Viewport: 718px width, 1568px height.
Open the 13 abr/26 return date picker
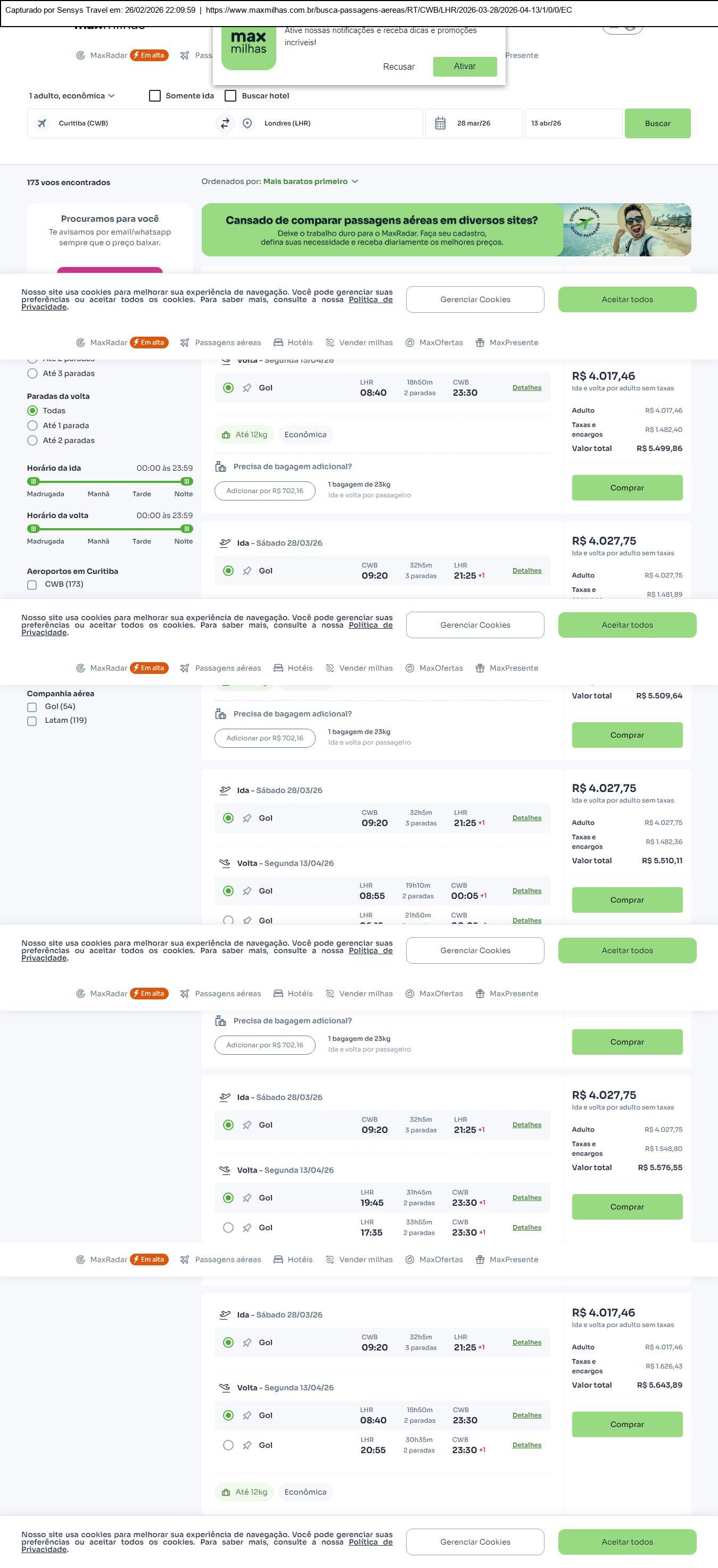573,123
